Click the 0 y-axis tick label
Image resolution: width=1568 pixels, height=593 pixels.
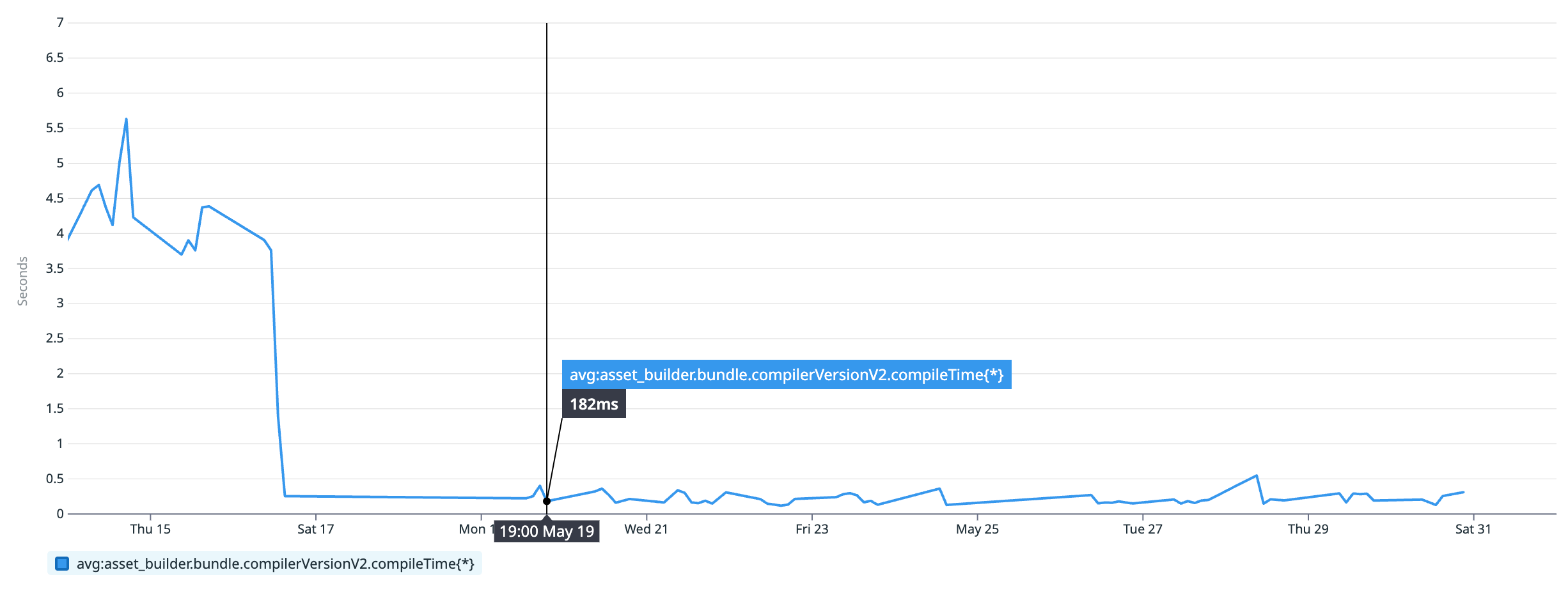point(60,514)
